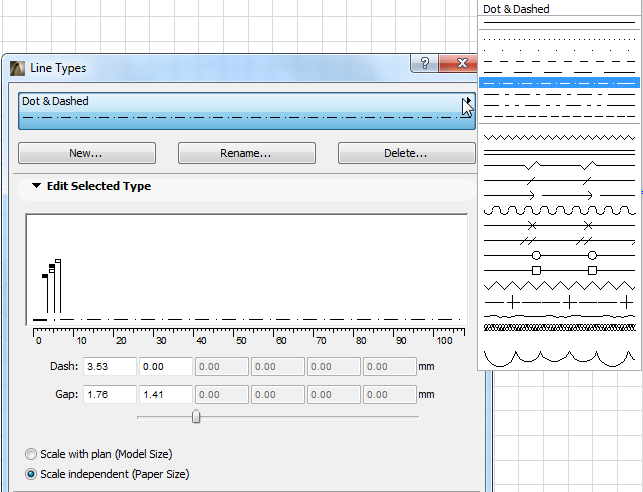The height and width of the screenshot is (492, 643).
Task: Click the upper black marker in pattern editor
Action: [x=52, y=266]
